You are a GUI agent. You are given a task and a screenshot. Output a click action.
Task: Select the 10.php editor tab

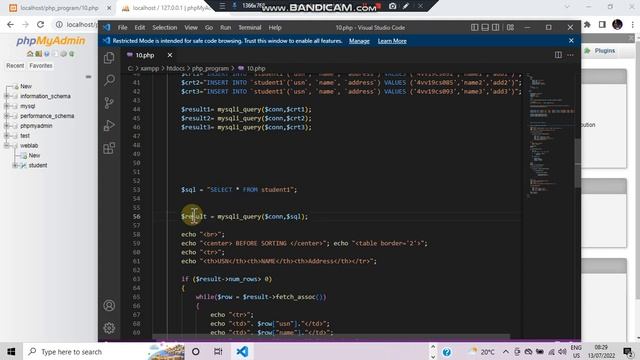144,55
